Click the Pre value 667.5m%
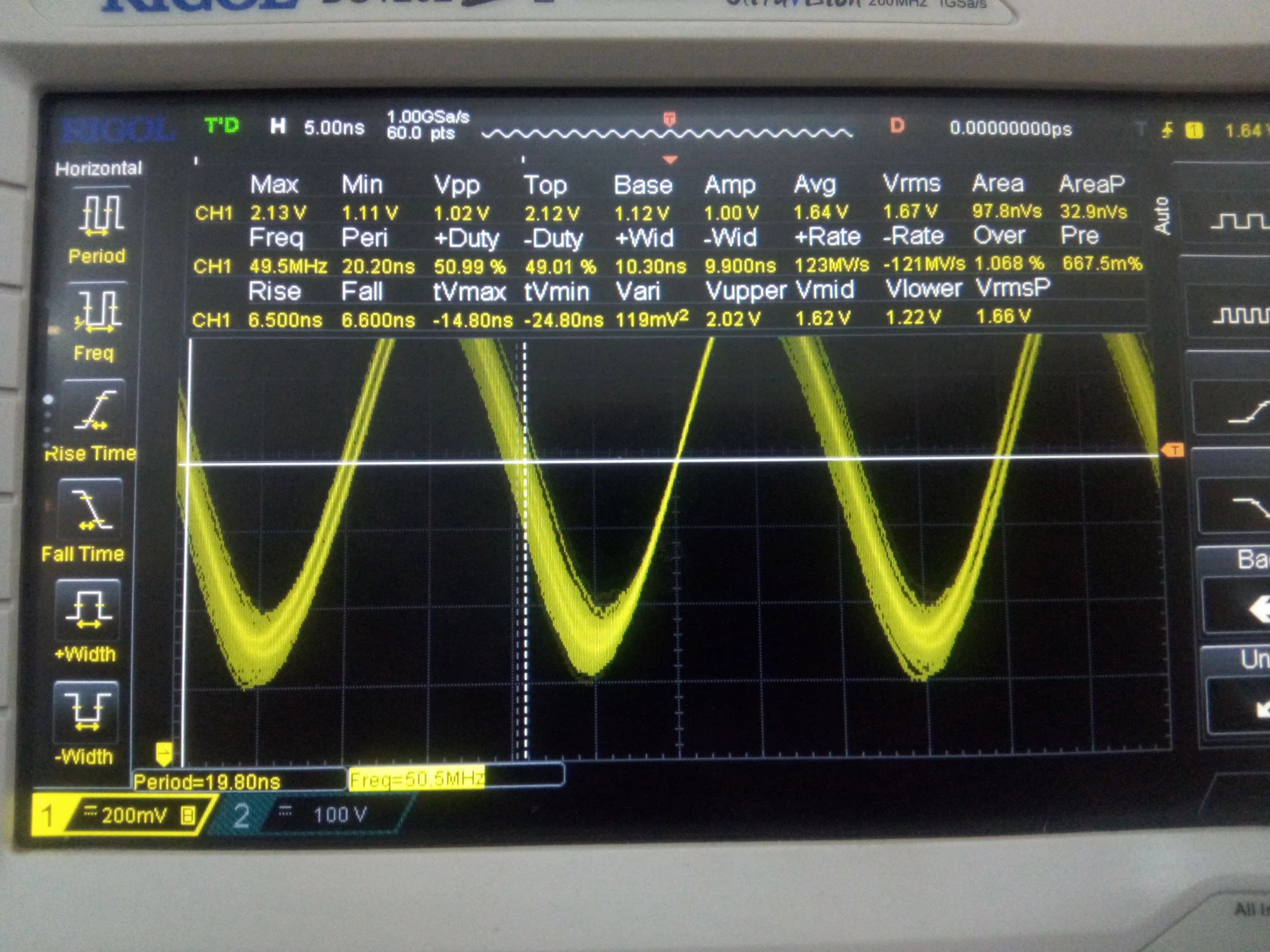Screen dimensions: 1270x952 point(1102,263)
